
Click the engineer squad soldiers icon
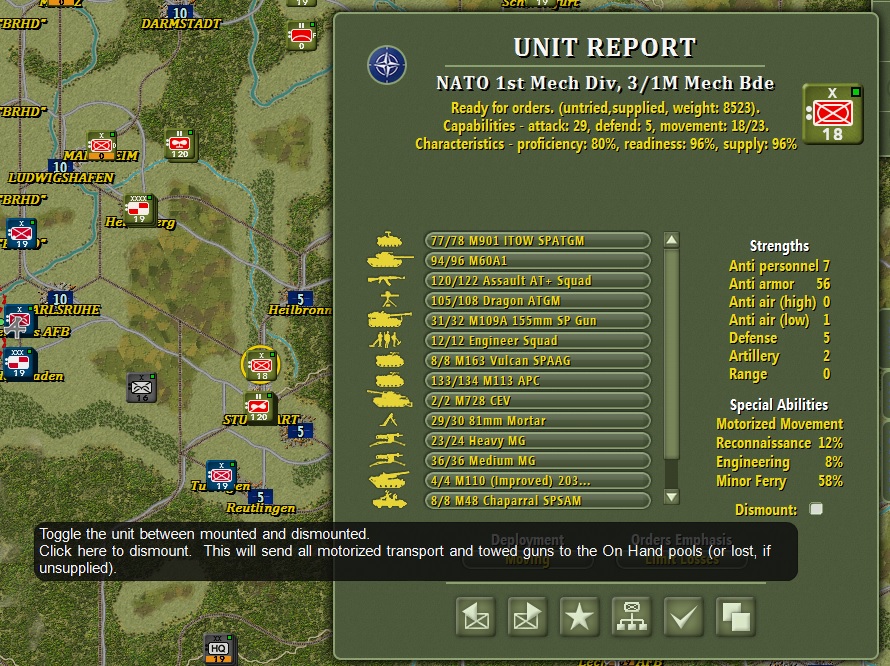click(x=386, y=340)
